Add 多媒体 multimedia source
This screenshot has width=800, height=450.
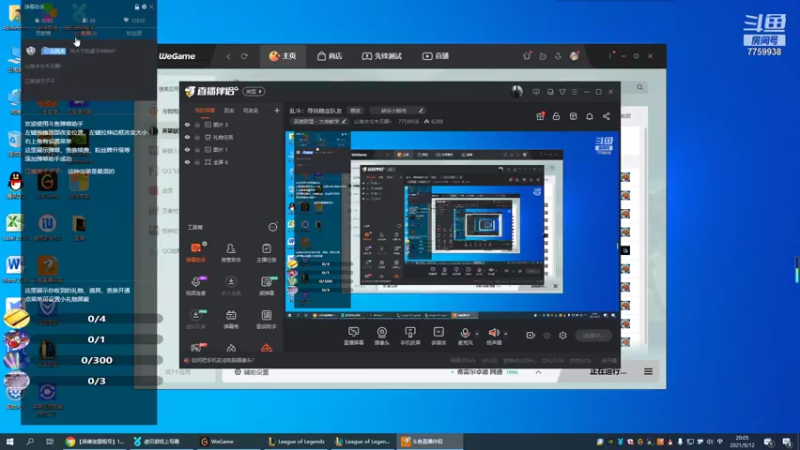coord(438,336)
